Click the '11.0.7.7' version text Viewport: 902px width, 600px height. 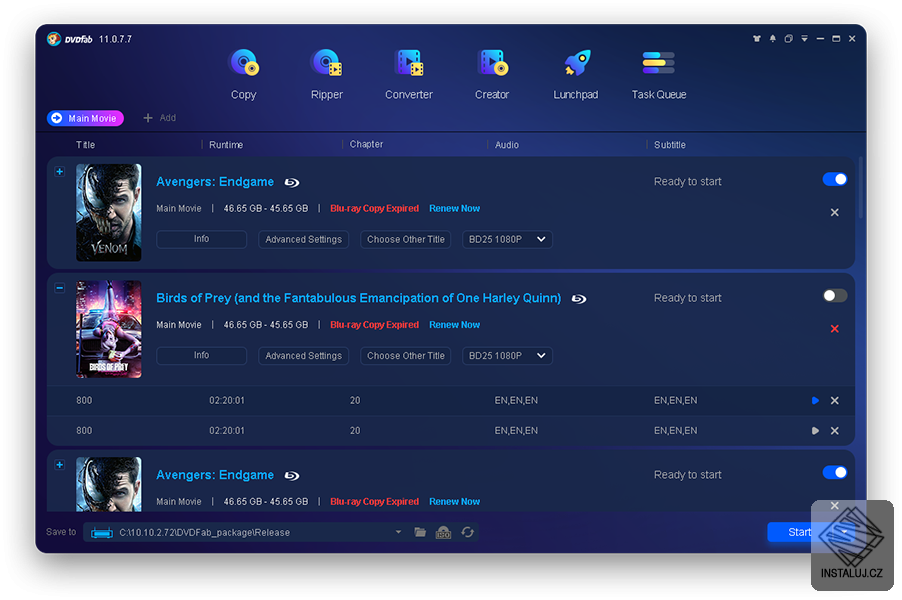coord(115,39)
